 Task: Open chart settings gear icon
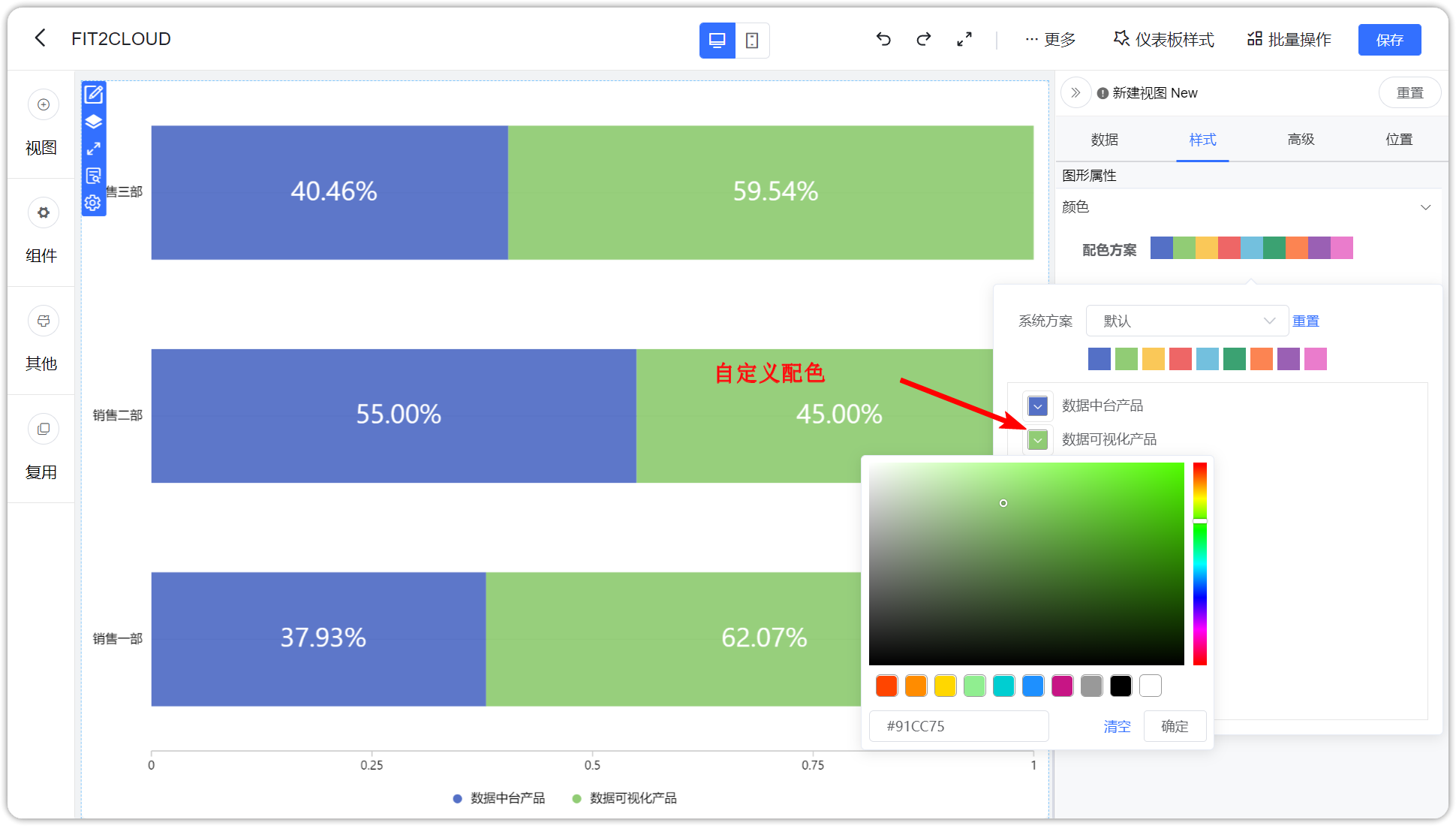tap(93, 203)
